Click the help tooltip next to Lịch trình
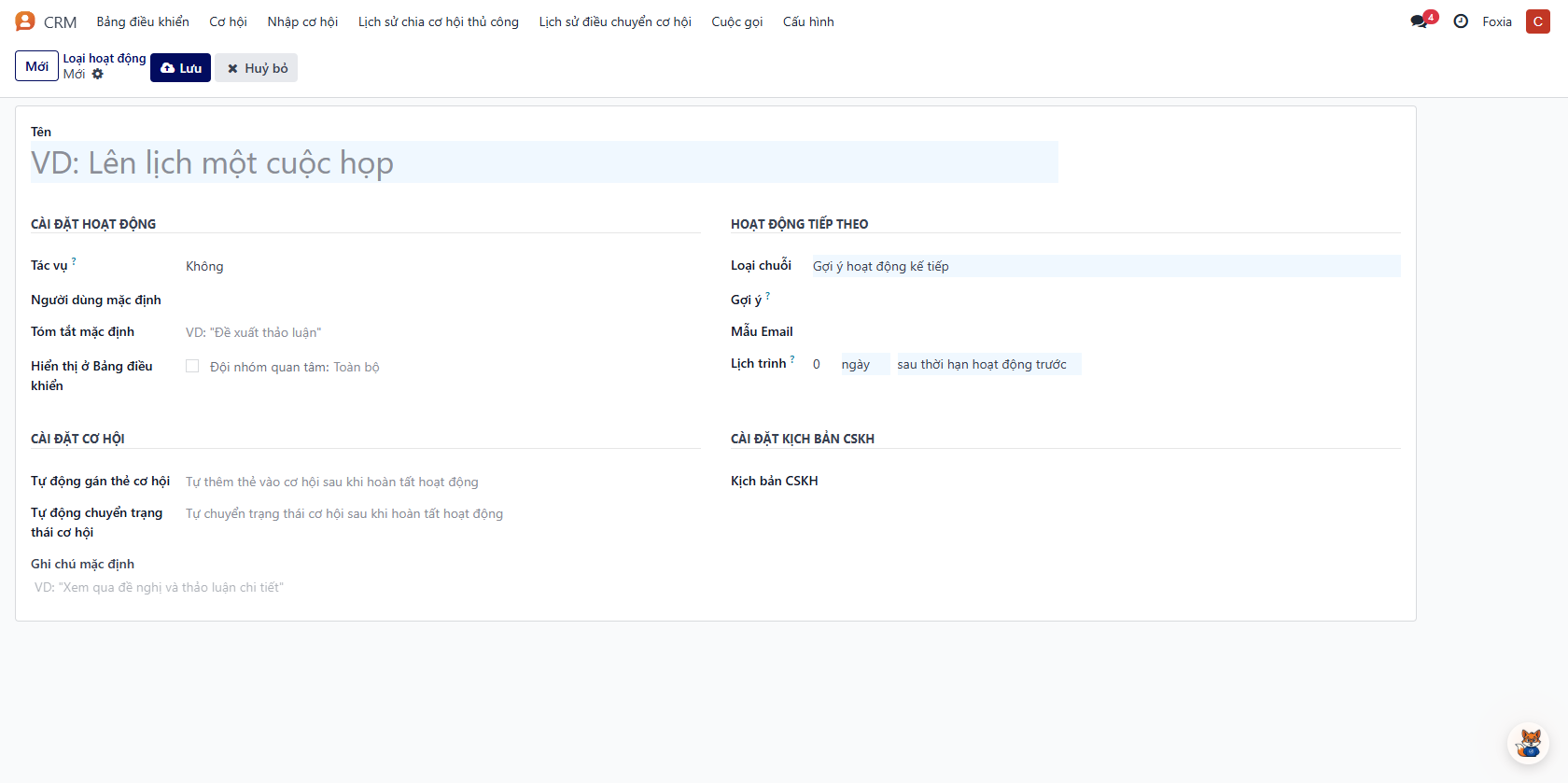This screenshot has width=1568, height=783. [x=792, y=359]
